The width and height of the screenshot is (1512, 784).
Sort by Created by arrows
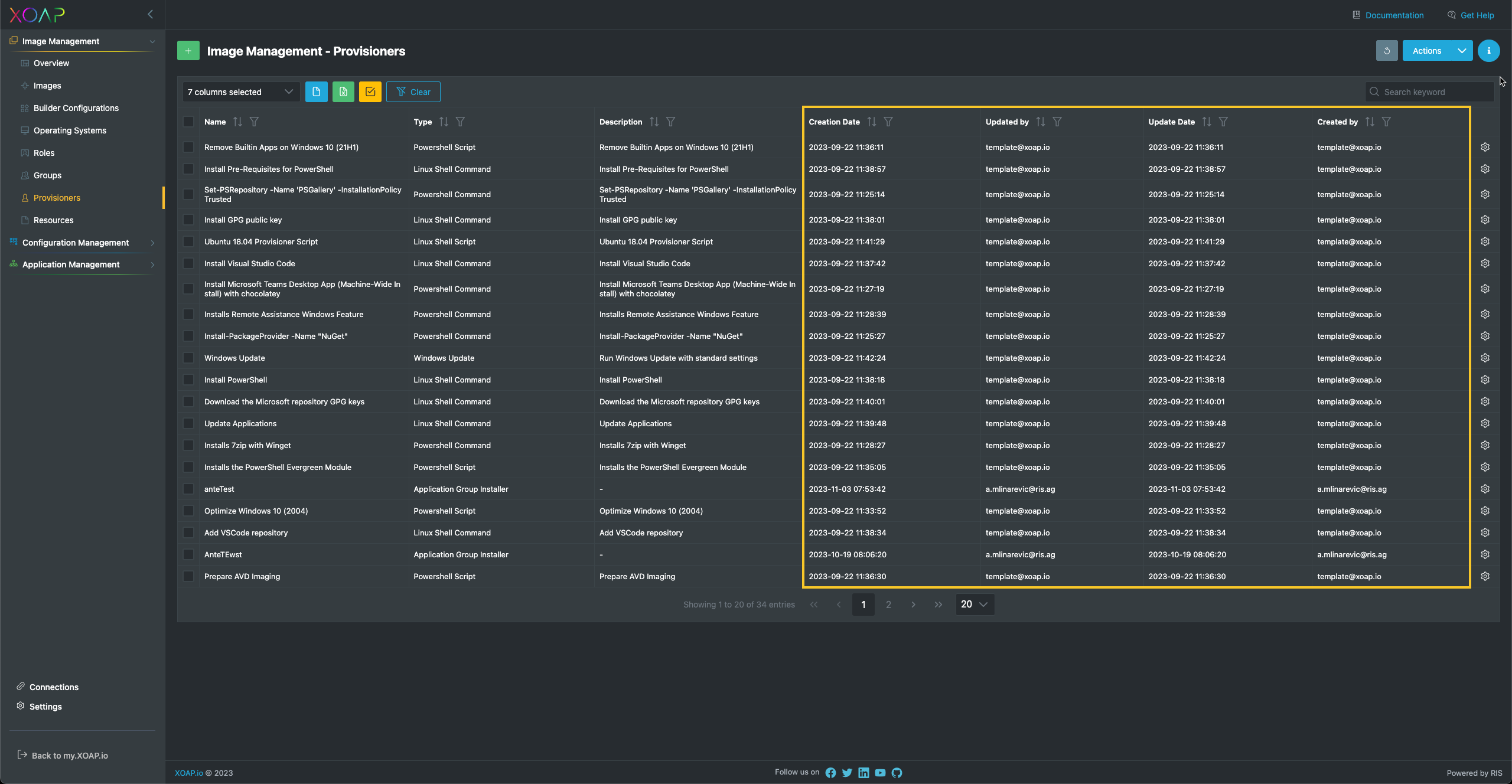tap(1369, 122)
